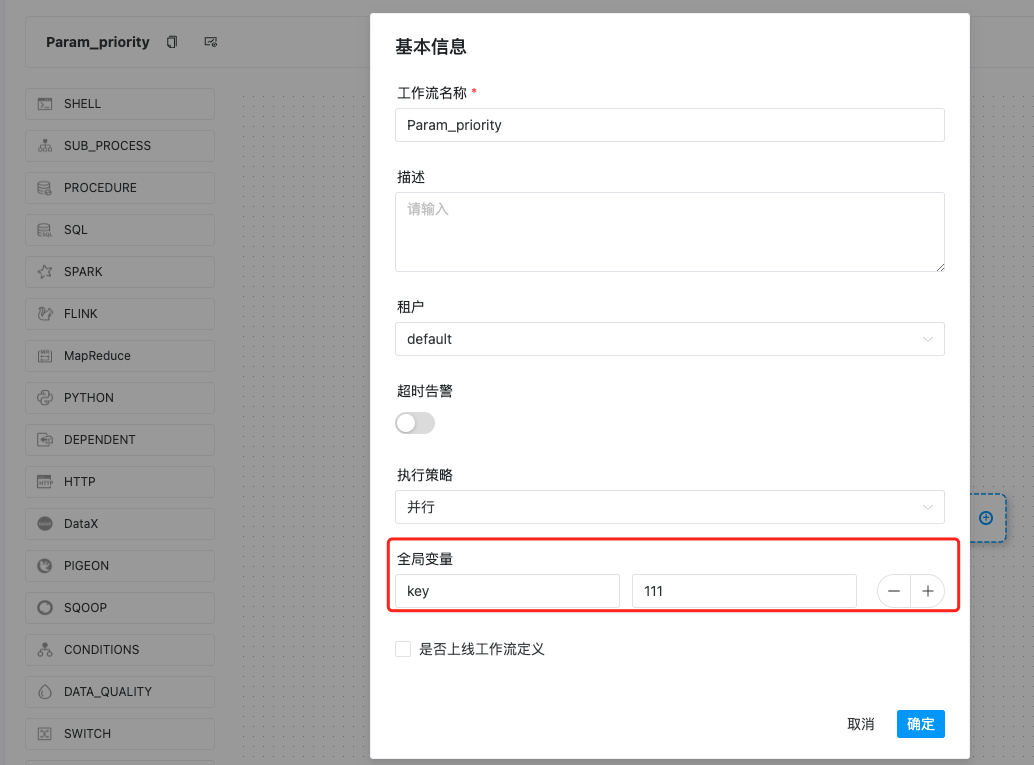The image size is (1034, 765).
Task: Remove global variable with minus button
Action: pos(894,591)
